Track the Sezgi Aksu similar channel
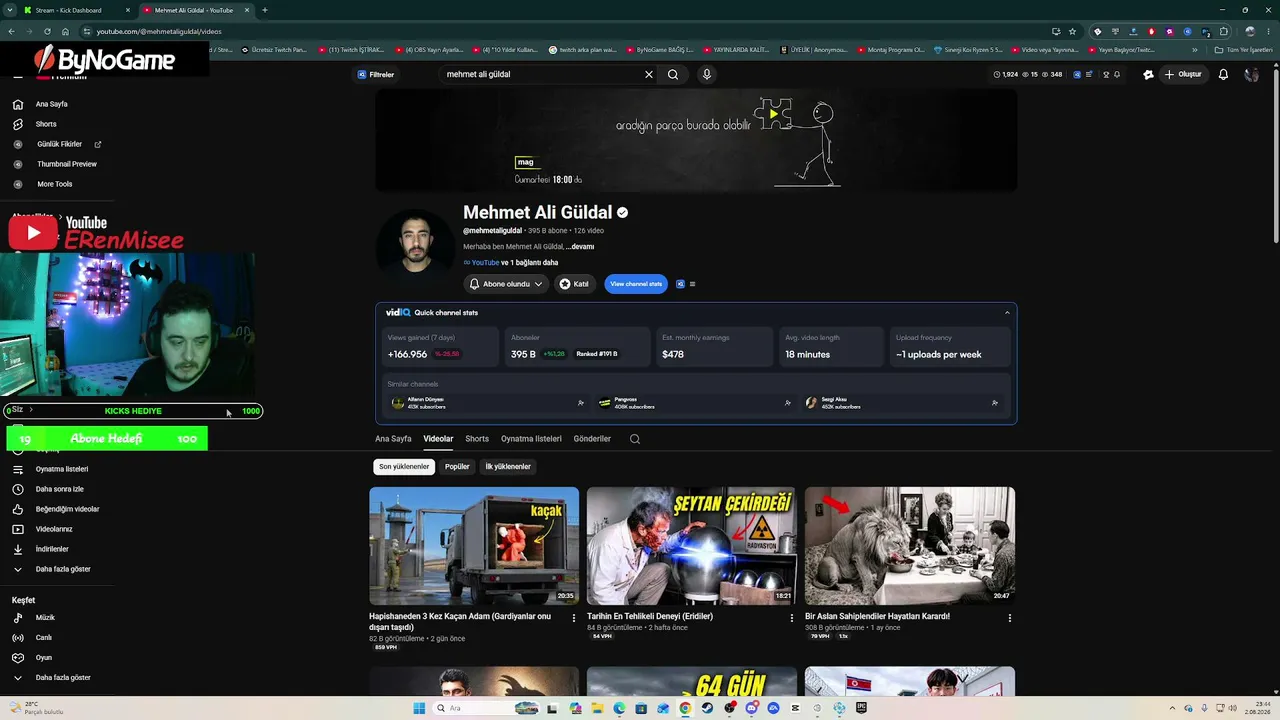The image size is (1280, 720). pos(995,403)
